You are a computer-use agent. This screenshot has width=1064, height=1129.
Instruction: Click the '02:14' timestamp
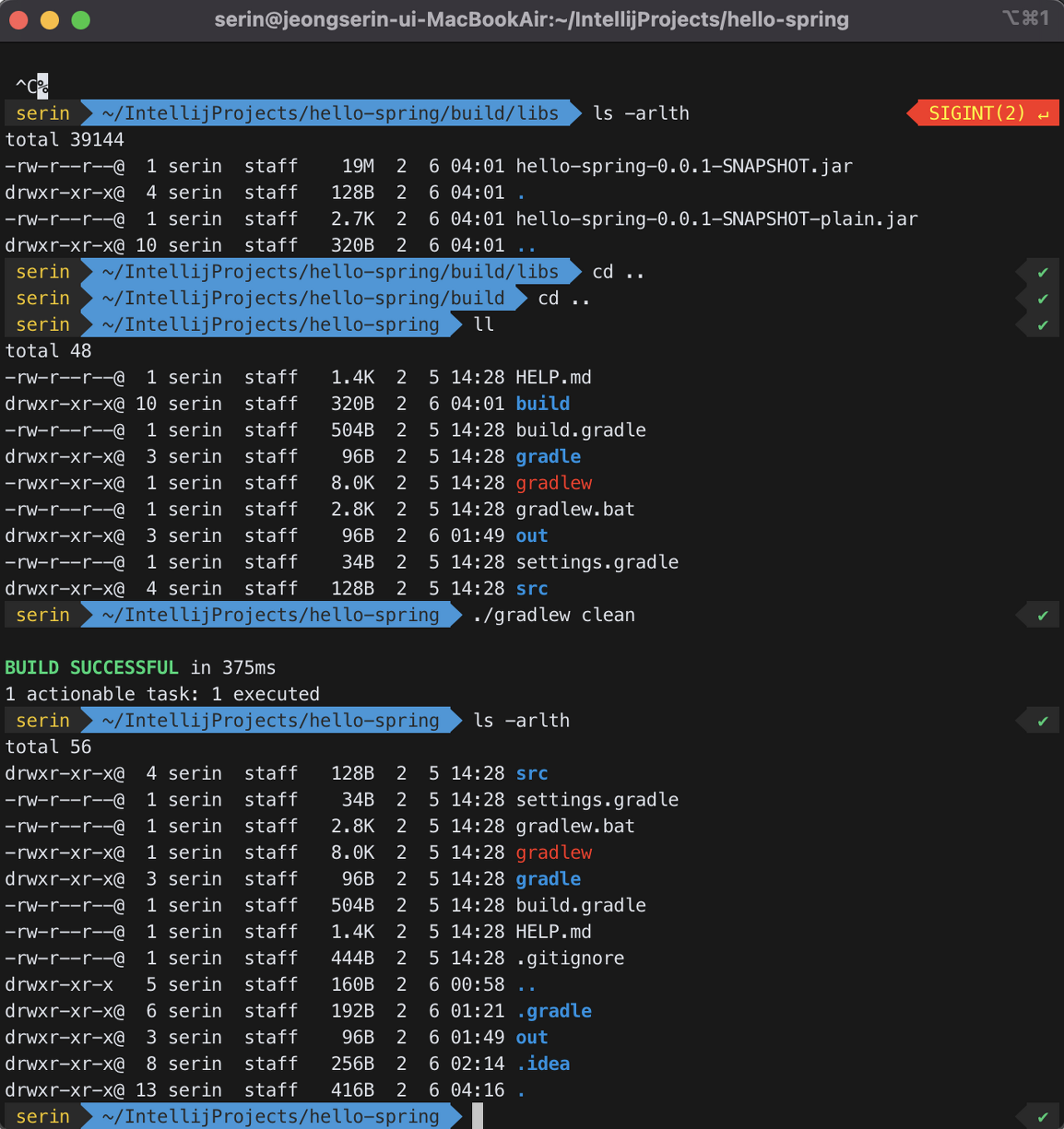point(478,1064)
